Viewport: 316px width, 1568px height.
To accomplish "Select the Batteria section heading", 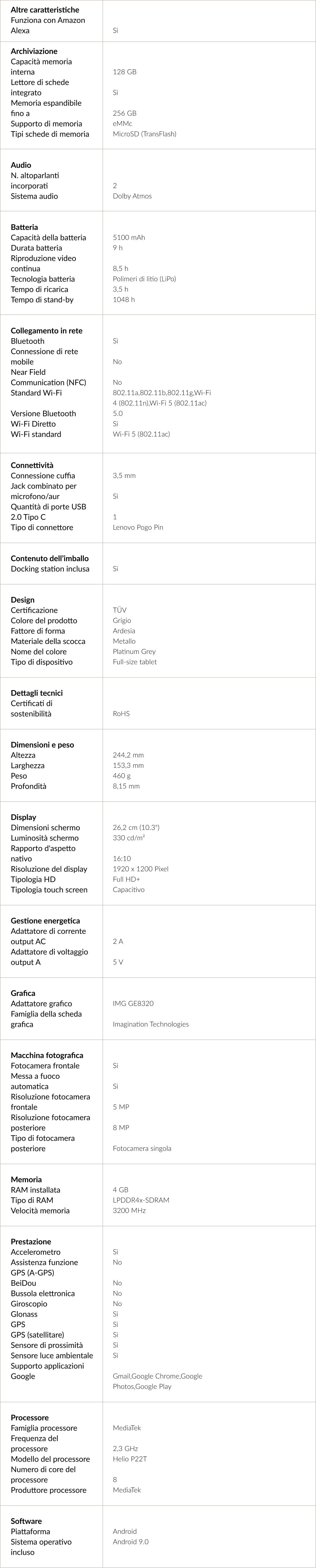I will pos(24,227).
